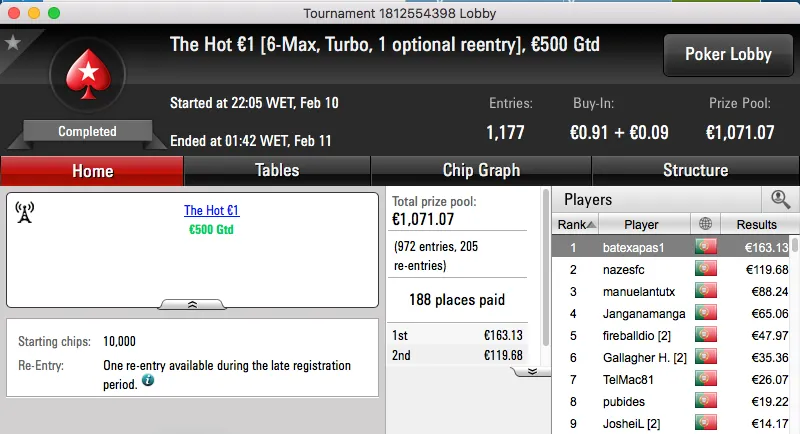
Task: Collapse the tournament info panel
Action: [x=192, y=303]
